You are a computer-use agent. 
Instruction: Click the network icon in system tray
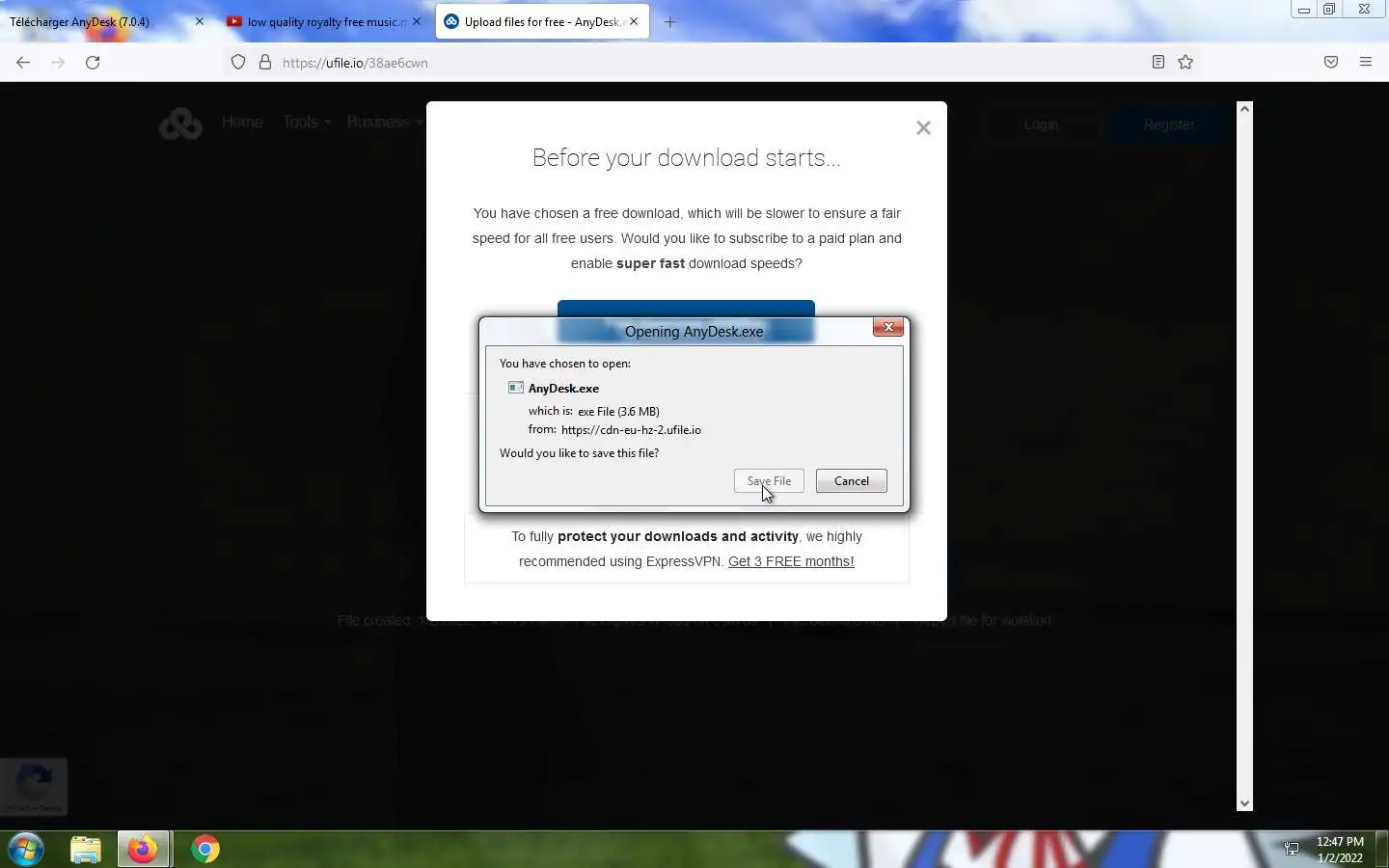point(1292,850)
